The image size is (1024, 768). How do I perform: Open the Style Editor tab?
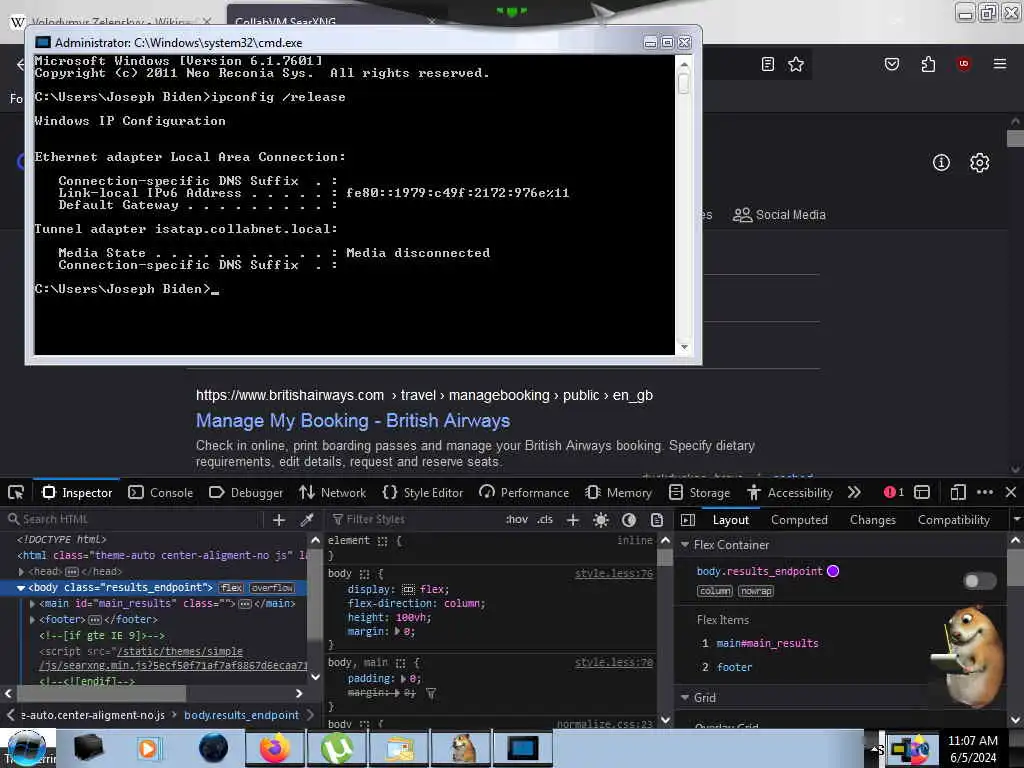423,492
